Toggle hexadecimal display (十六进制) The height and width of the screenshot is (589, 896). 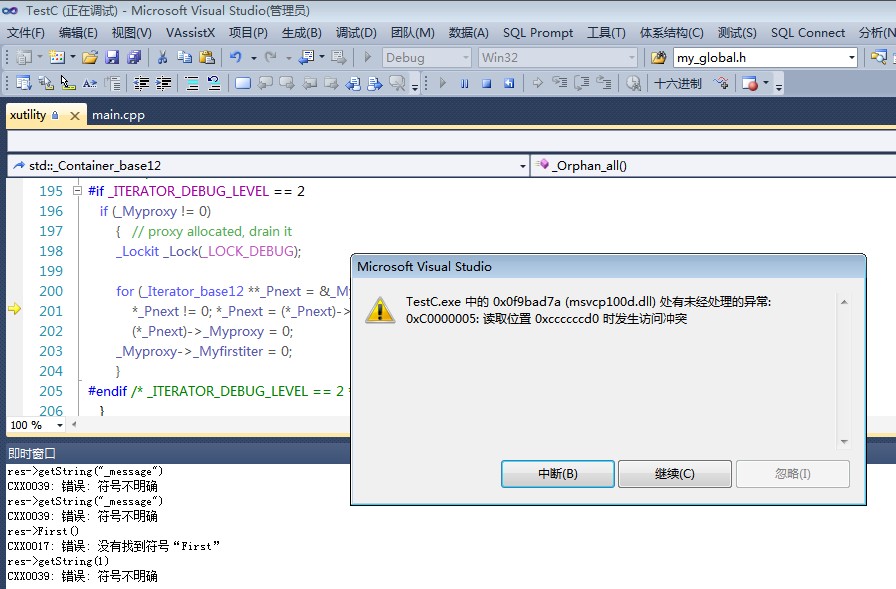point(678,83)
